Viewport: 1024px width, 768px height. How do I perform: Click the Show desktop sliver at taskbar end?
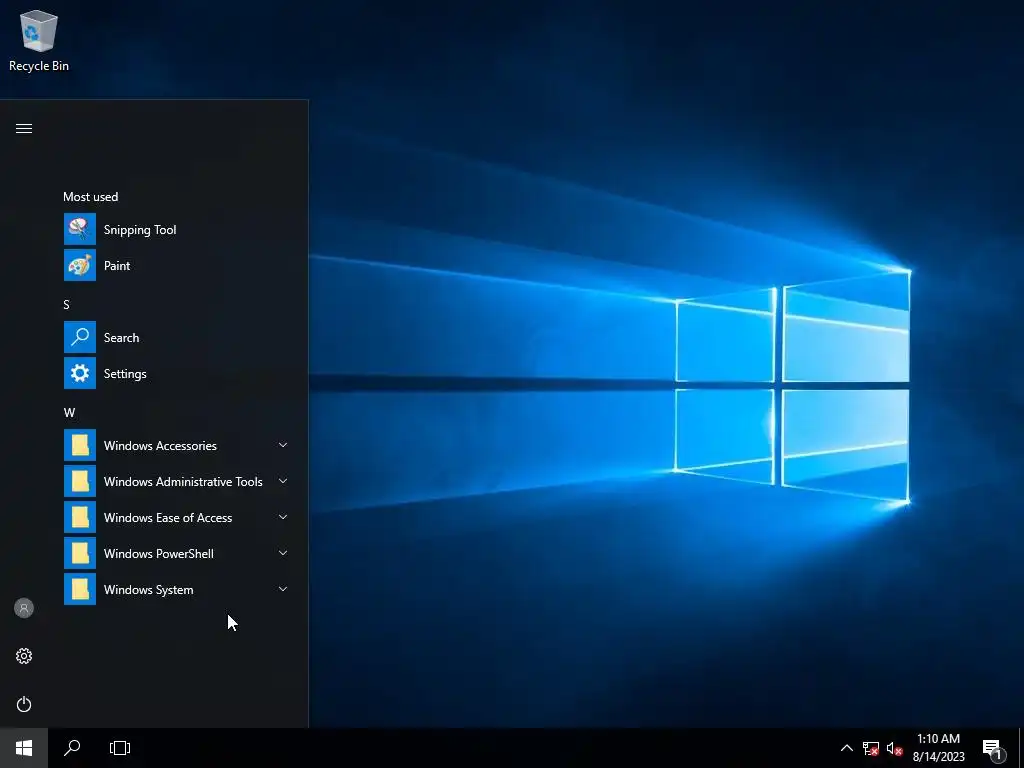click(1021, 748)
